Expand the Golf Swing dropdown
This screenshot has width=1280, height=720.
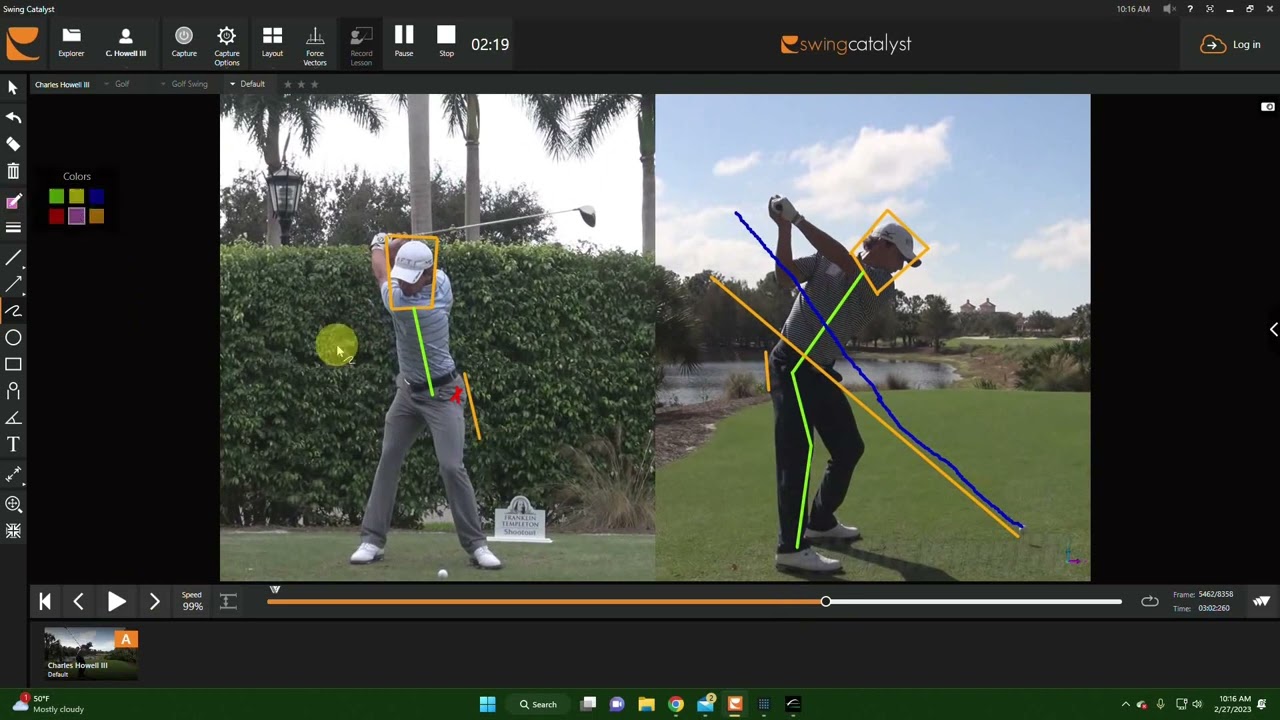(x=185, y=85)
